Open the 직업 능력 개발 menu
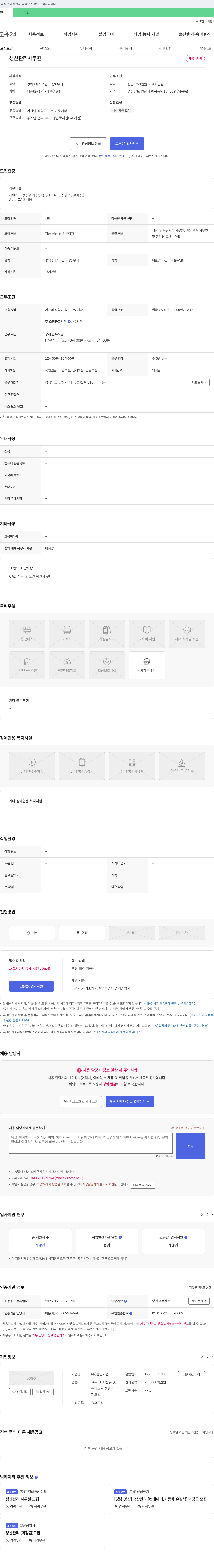 146,34
